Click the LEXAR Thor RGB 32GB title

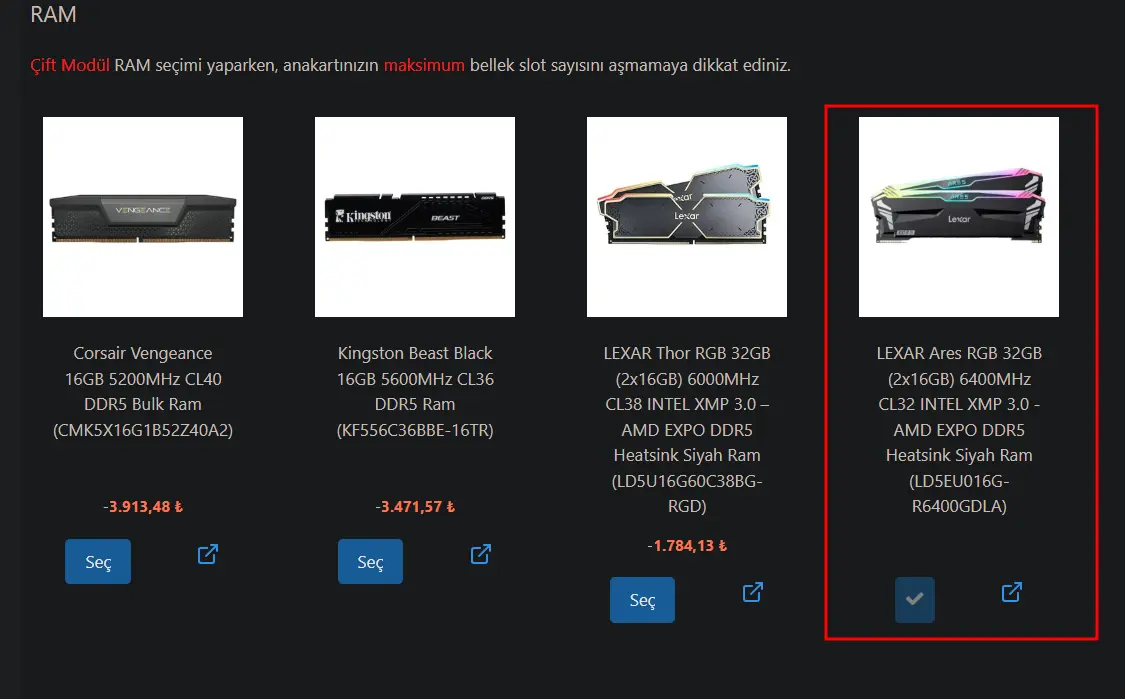(687, 429)
